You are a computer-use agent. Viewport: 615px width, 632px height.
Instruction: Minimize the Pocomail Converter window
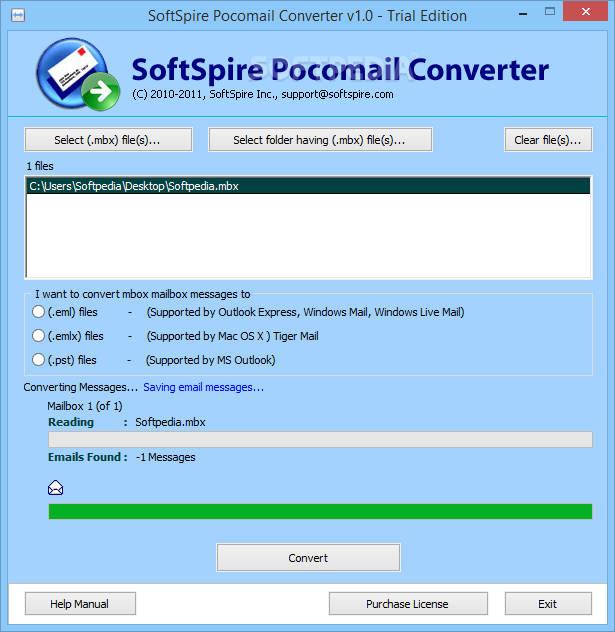click(x=523, y=14)
